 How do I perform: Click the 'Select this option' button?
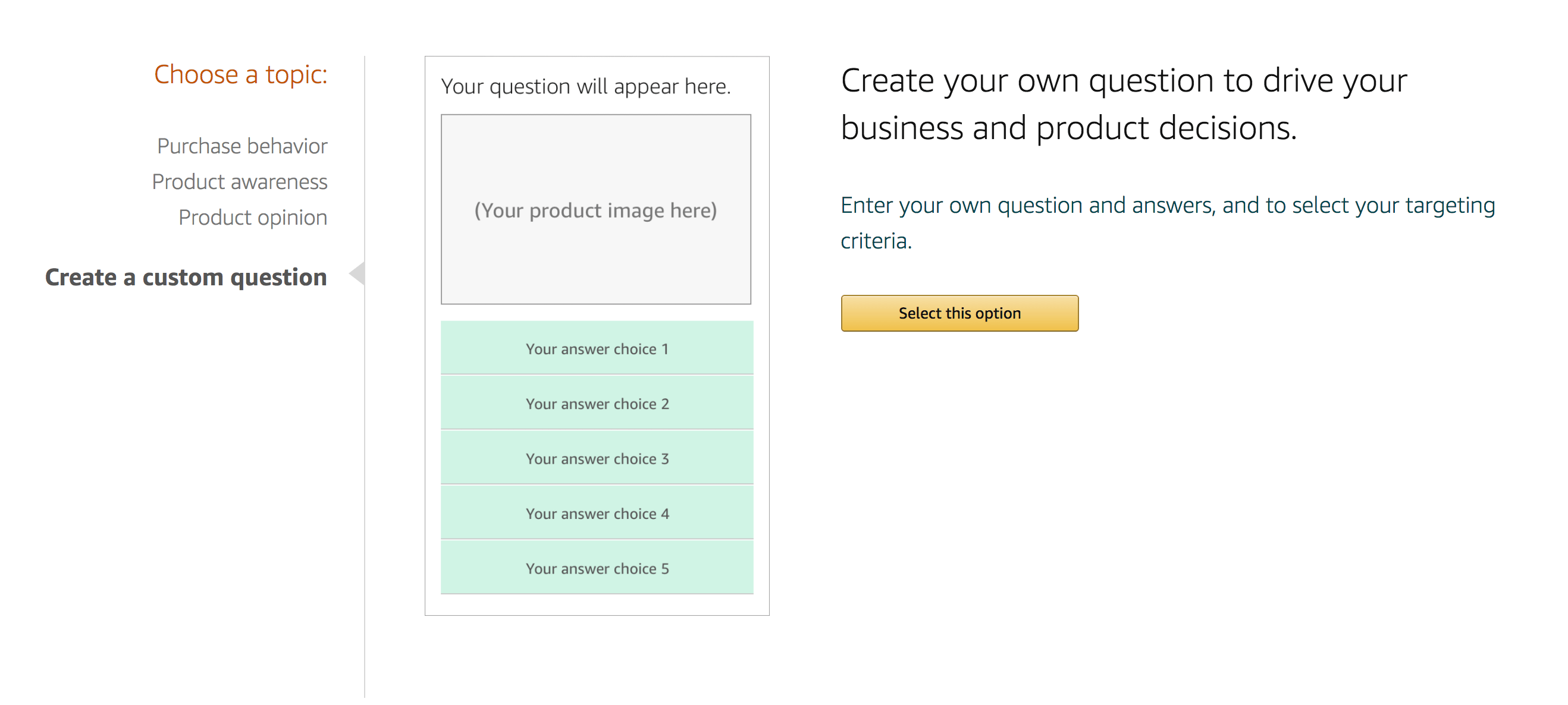[x=959, y=313]
